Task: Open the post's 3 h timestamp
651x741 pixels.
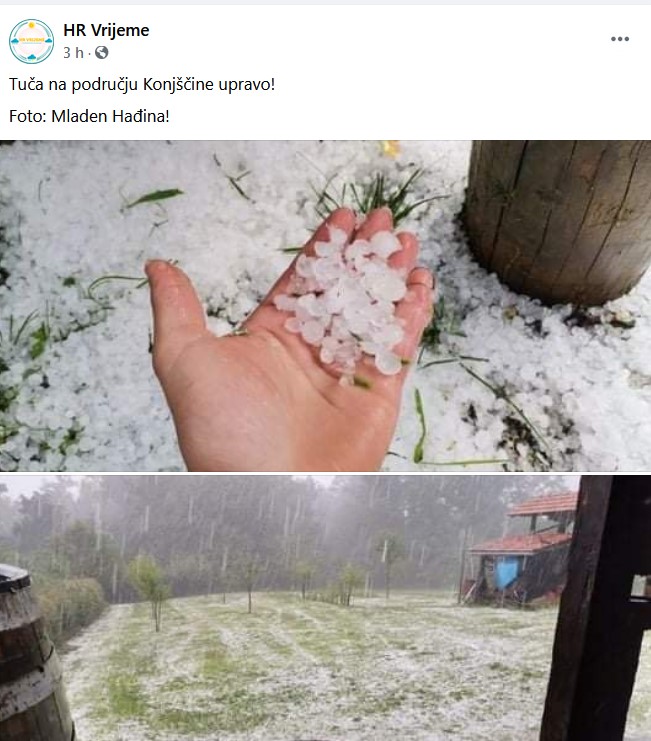Action: tap(73, 52)
